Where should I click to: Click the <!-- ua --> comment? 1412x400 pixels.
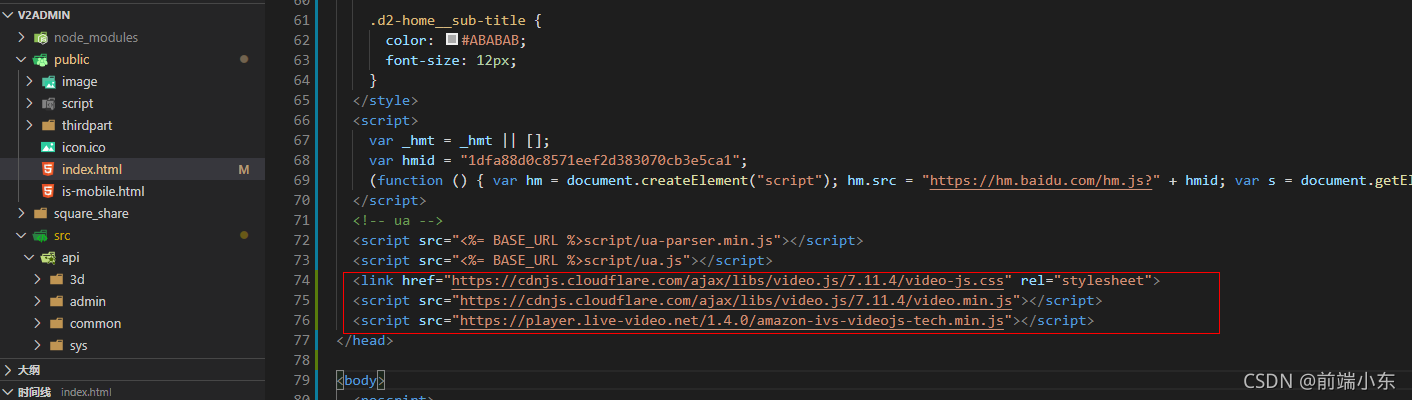point(398,221)
